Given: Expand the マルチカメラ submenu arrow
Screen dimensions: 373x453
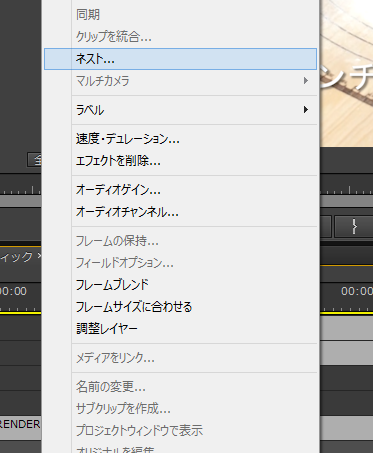Looking at the screenshot, I should click(305, 81).
